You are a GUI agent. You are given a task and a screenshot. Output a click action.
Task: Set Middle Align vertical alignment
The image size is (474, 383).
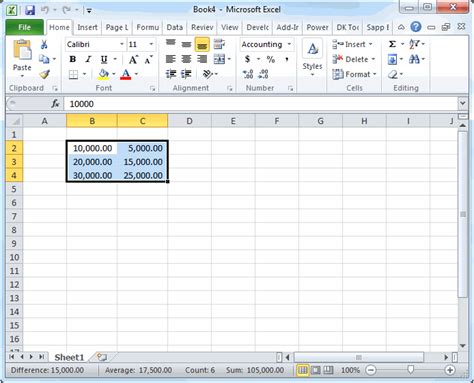186,44
